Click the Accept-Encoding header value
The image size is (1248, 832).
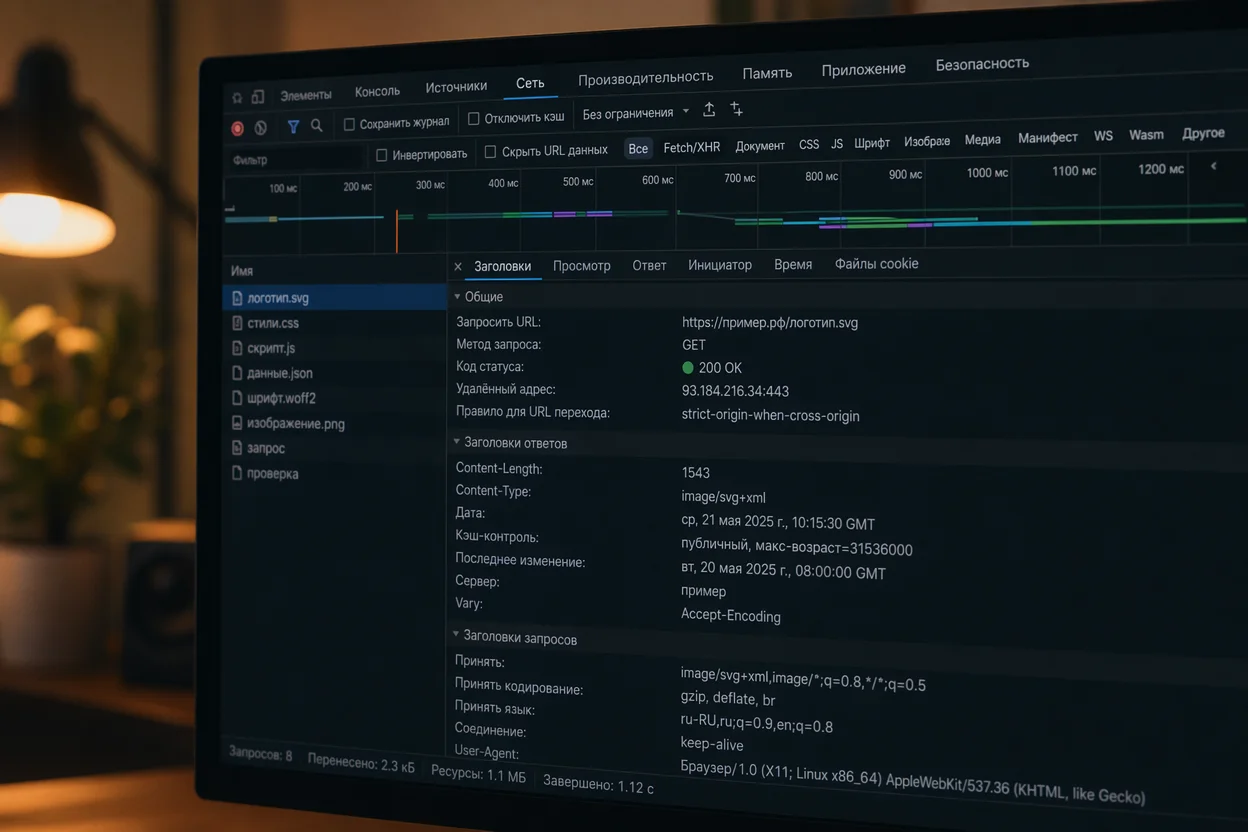tap(731, 616)
